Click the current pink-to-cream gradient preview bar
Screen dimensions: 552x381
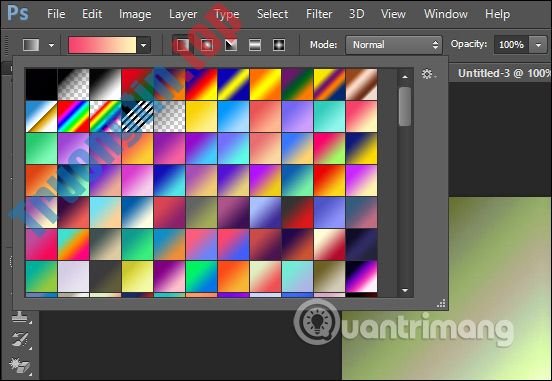pos(102,45)
